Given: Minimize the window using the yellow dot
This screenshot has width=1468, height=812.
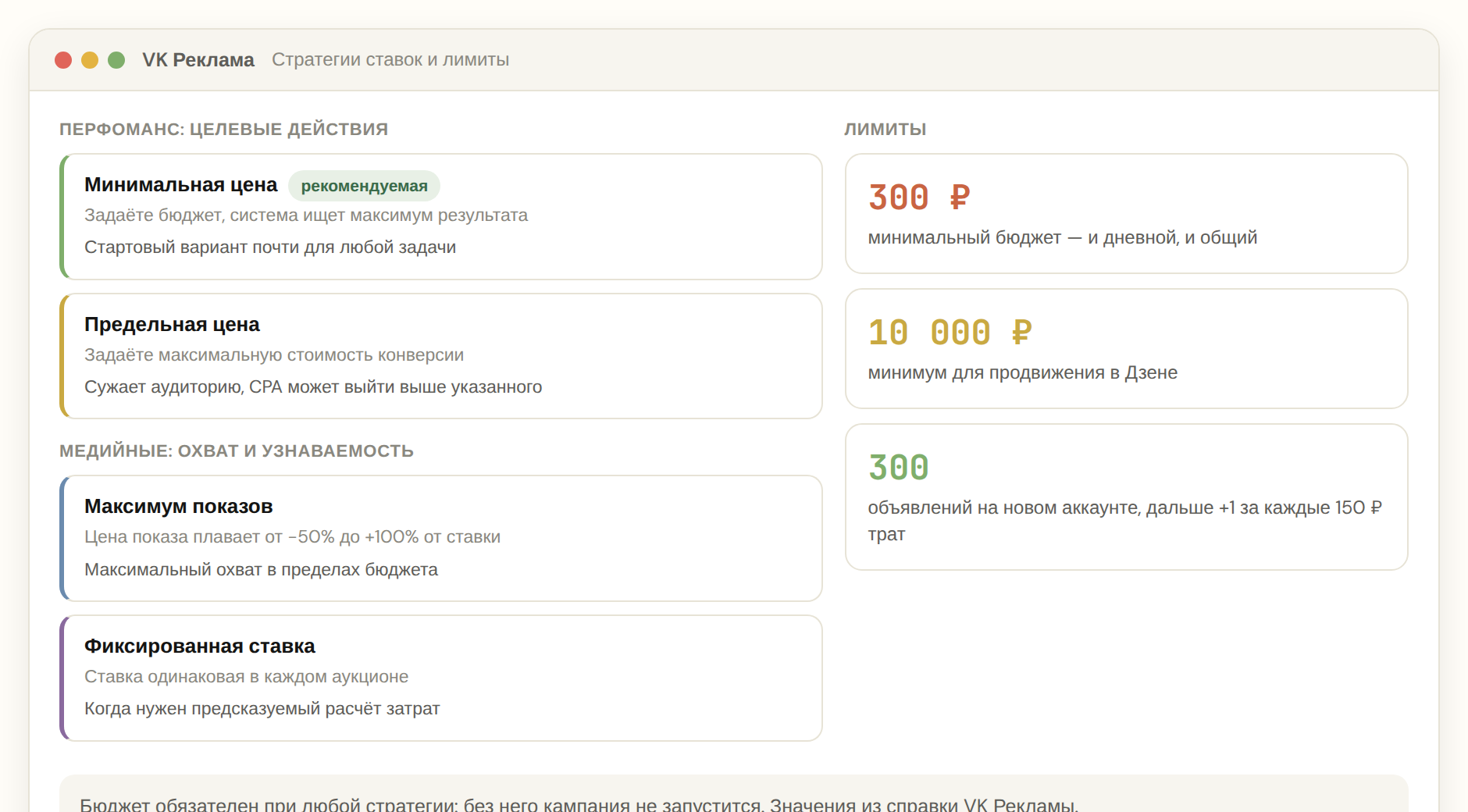Looking at the screenshot, I should point(90,60).
